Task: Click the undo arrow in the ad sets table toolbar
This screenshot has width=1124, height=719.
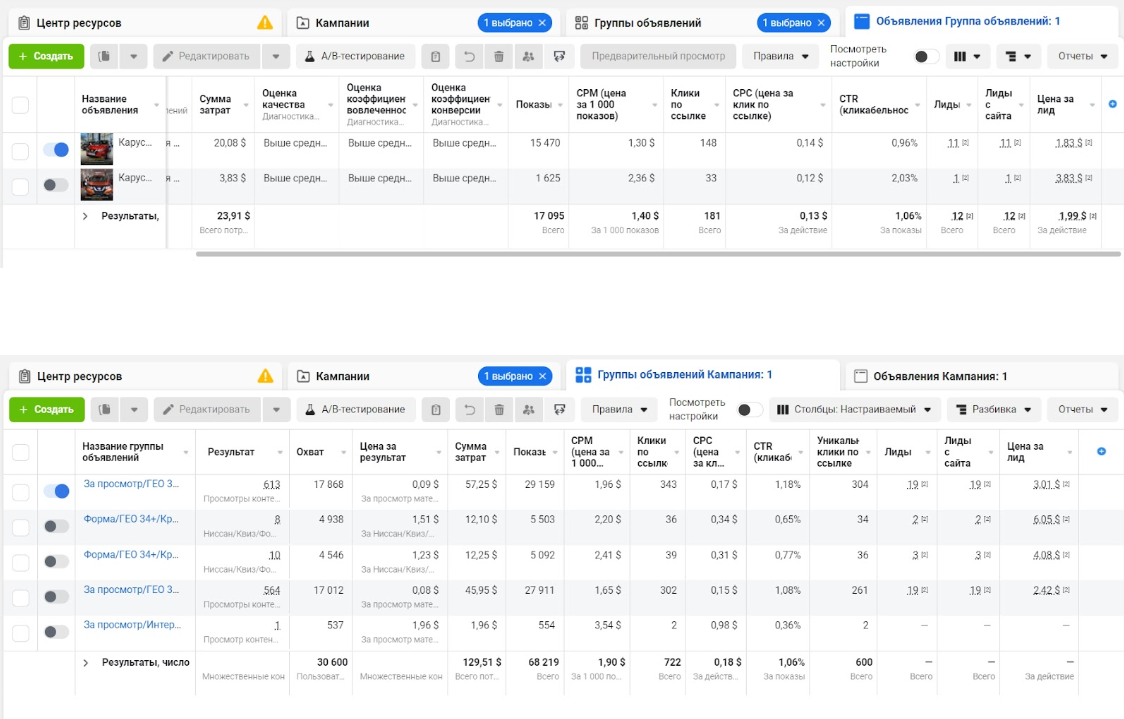Action: coord(470,409)
